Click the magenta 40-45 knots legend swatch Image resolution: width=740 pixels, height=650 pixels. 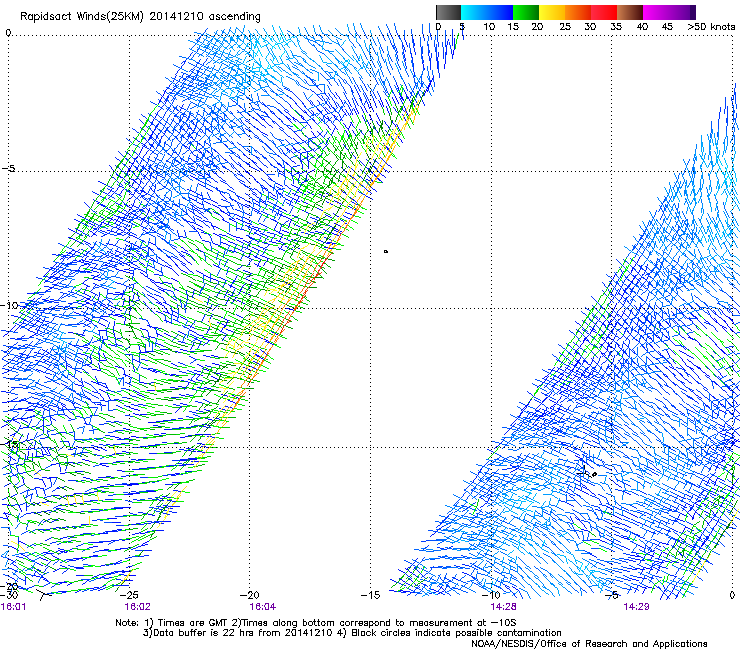pyautogui.click(x=656, y=12)
